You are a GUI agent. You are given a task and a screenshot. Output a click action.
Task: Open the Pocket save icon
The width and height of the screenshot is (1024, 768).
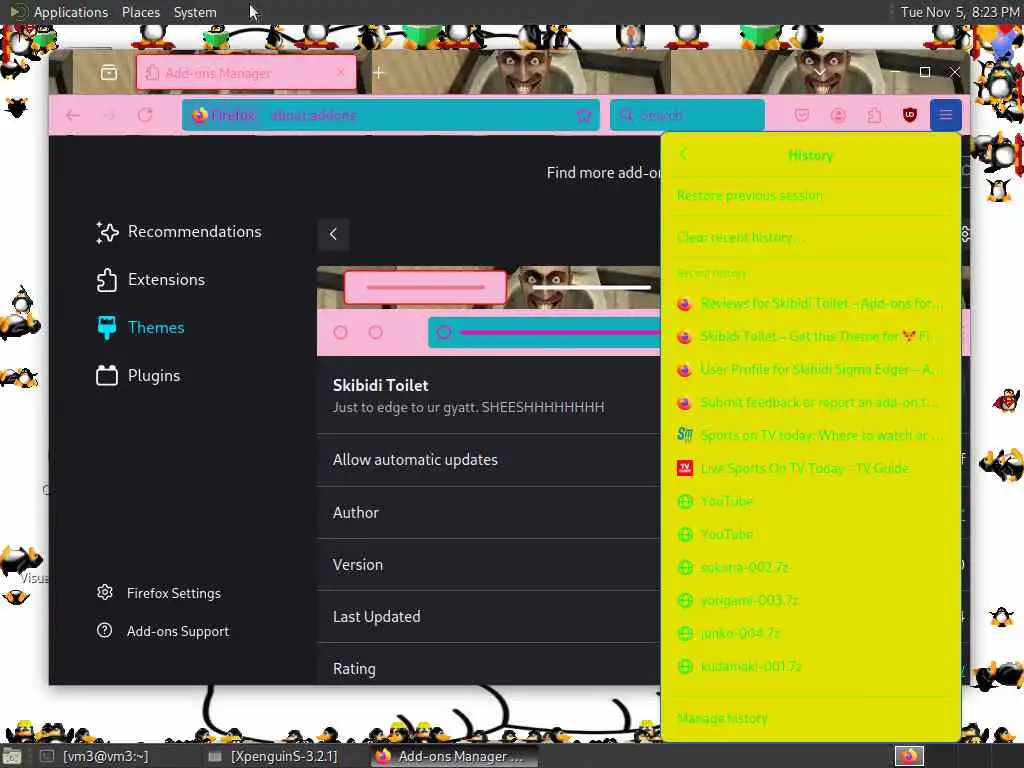point(802,116)
